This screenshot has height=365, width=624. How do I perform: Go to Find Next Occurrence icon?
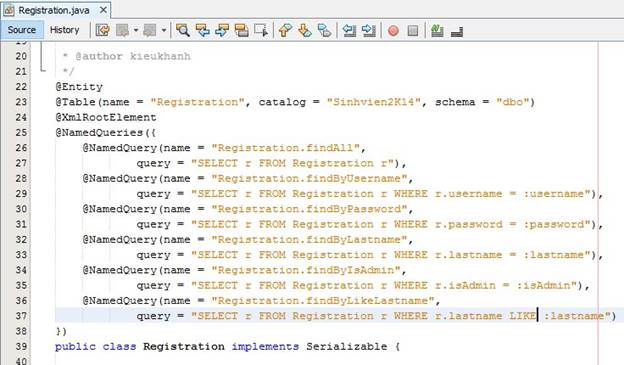(222, 30)
